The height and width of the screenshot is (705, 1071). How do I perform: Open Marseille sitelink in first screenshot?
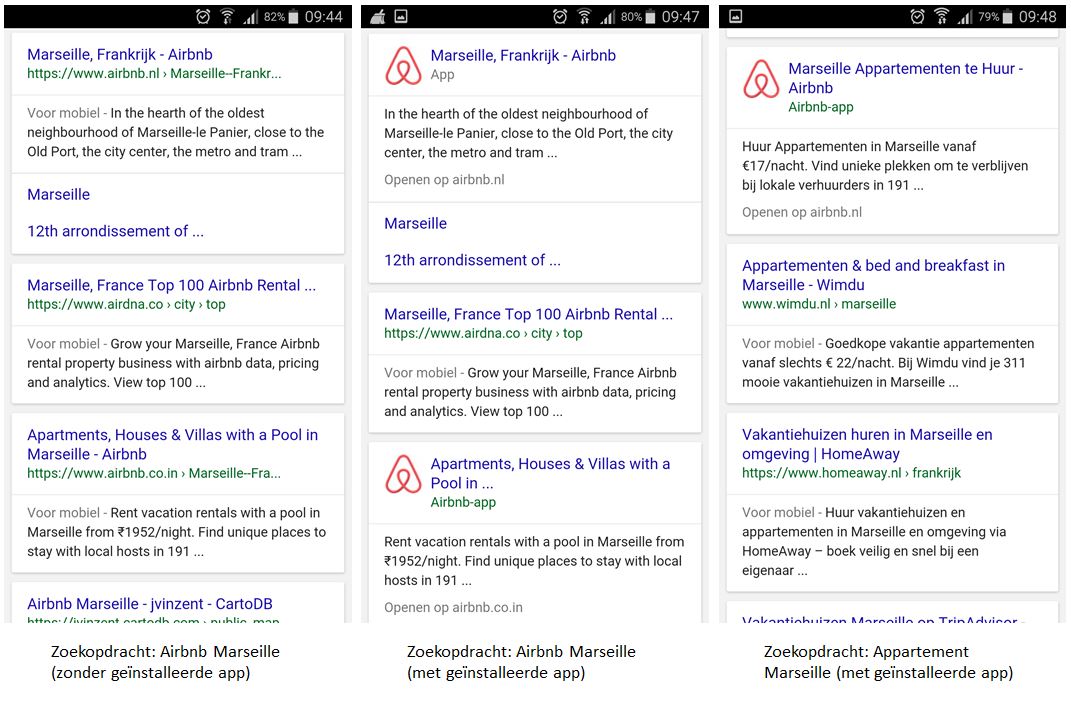click(x=59, y=194)
